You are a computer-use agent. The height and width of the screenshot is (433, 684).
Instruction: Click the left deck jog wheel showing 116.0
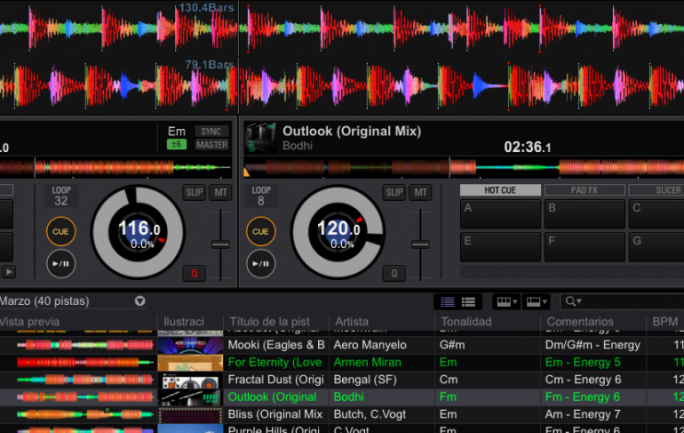138,232
